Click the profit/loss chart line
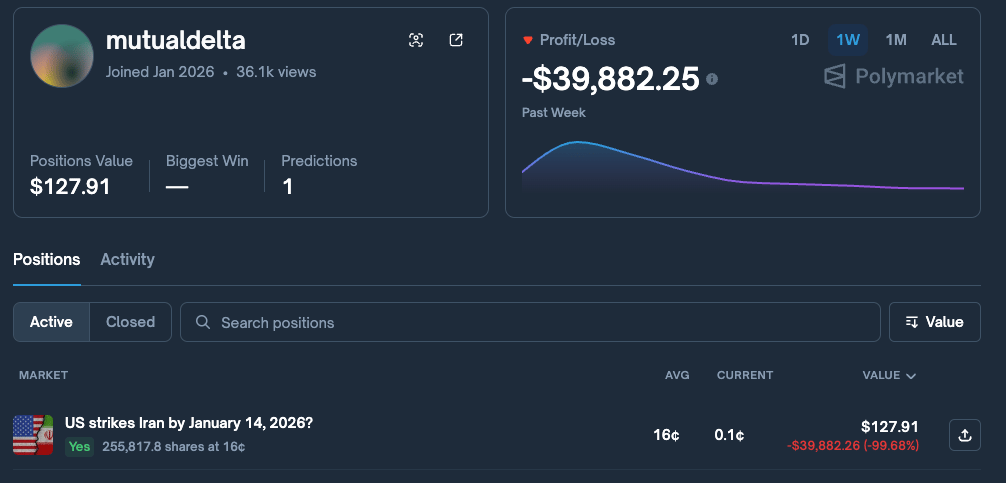 [x=740, y=180]
